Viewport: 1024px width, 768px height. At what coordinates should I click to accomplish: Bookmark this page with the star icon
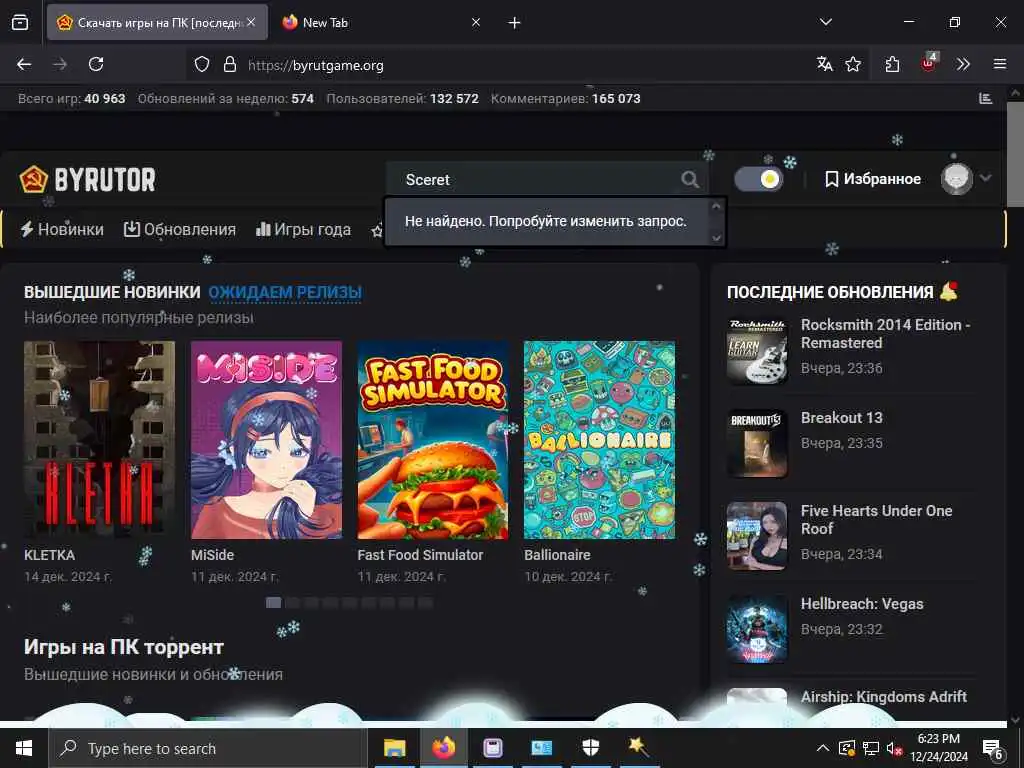pyautogui.click(x=853, y=64)
